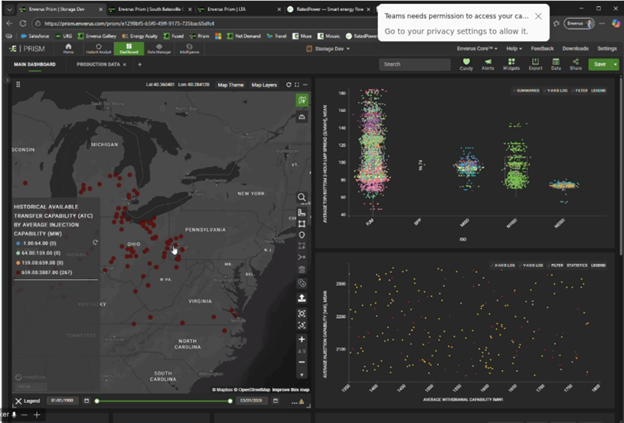
Task: Open the Instant Analyst section
Action: click(x=99, y=49)
